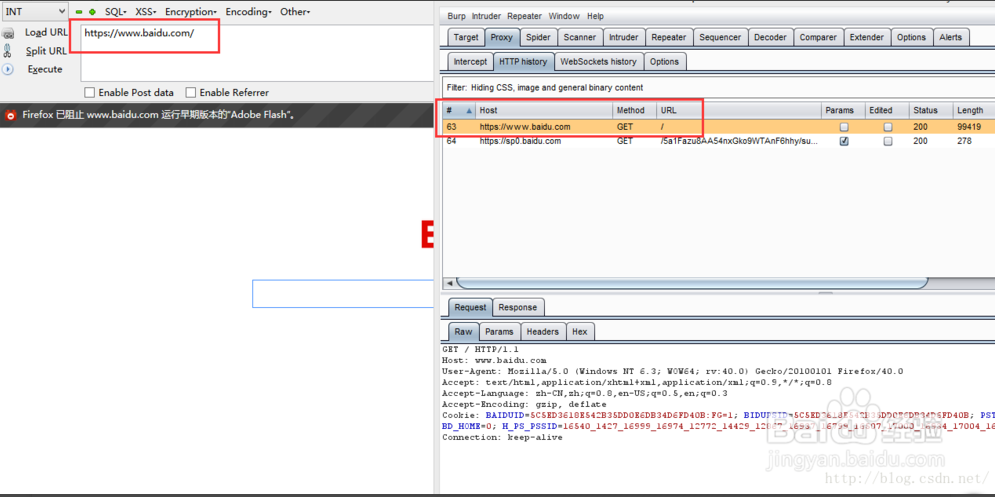Click the Baidu search input box

coord(343,293)
